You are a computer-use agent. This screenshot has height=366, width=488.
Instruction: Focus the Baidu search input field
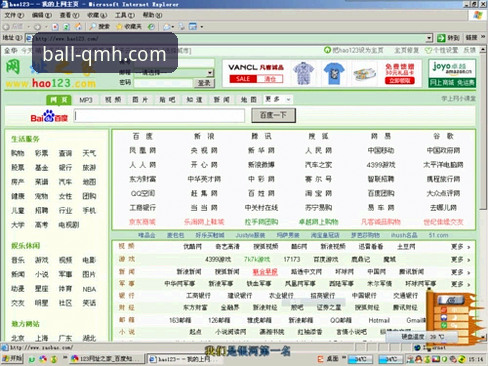tap(159, 116)
